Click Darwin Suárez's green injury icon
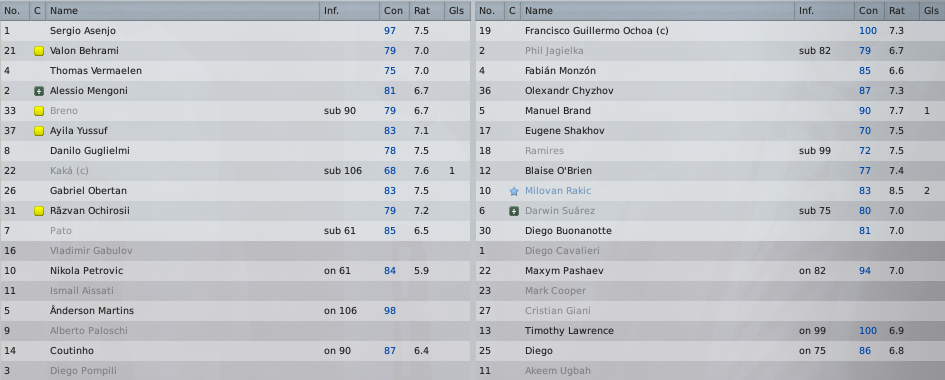The width and height of the screenshot is (945, 380). (x=513, y=211)
